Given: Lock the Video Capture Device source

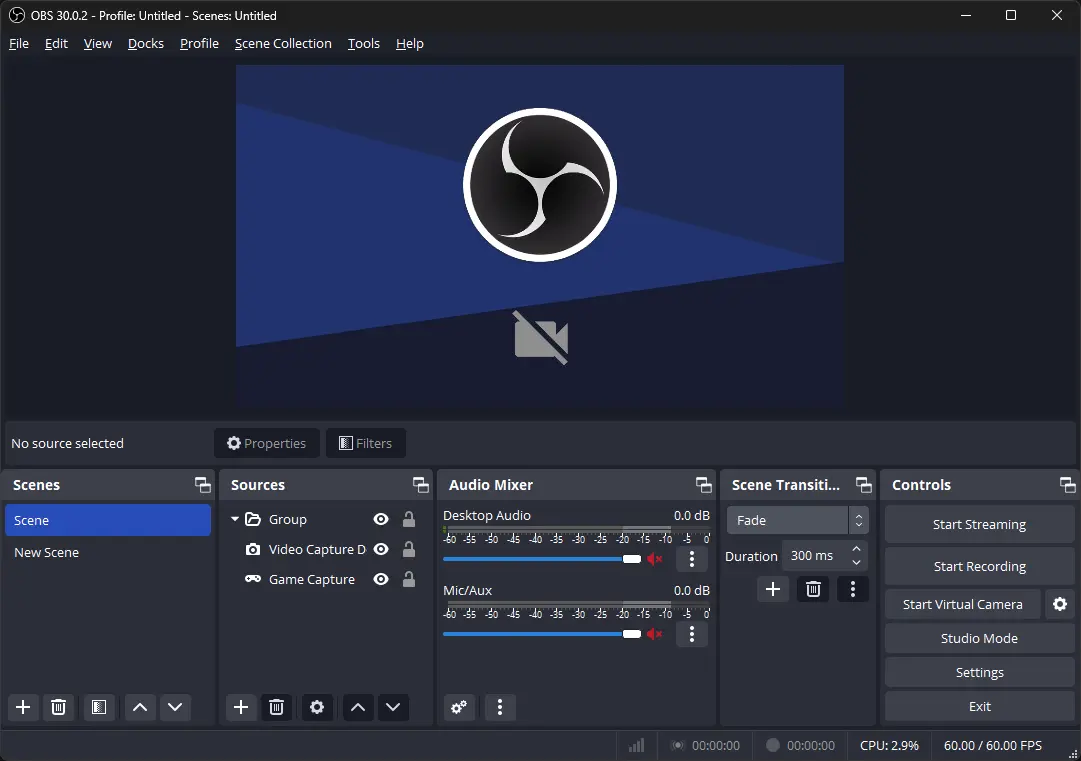Looking at the screenshot, I should (409, 549).
